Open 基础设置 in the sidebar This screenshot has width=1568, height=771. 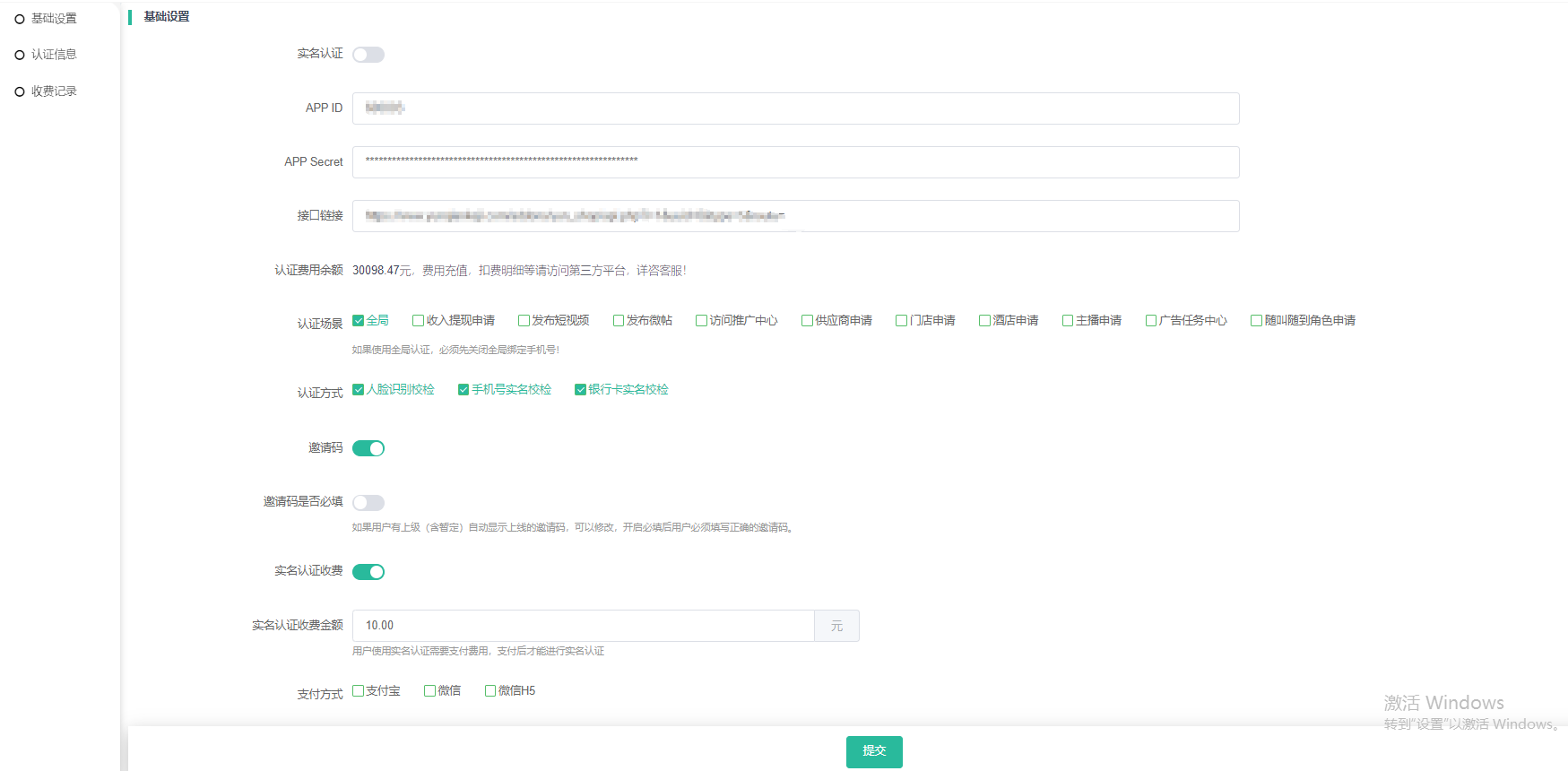(53, 19)
